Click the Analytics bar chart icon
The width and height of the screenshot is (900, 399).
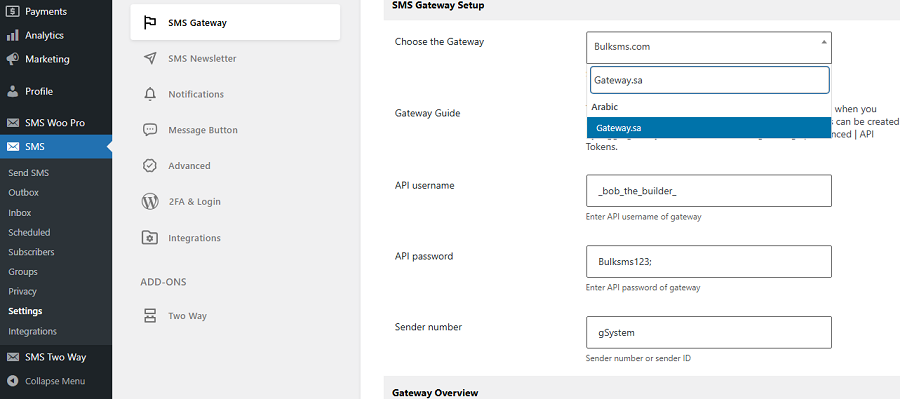coord(13,36)
